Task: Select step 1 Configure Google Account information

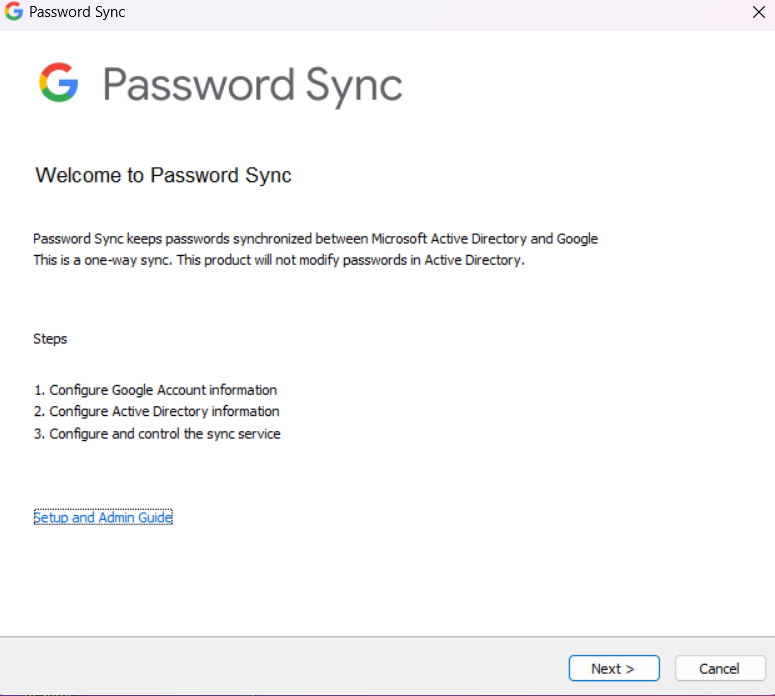Action: (x=155, y=390)
